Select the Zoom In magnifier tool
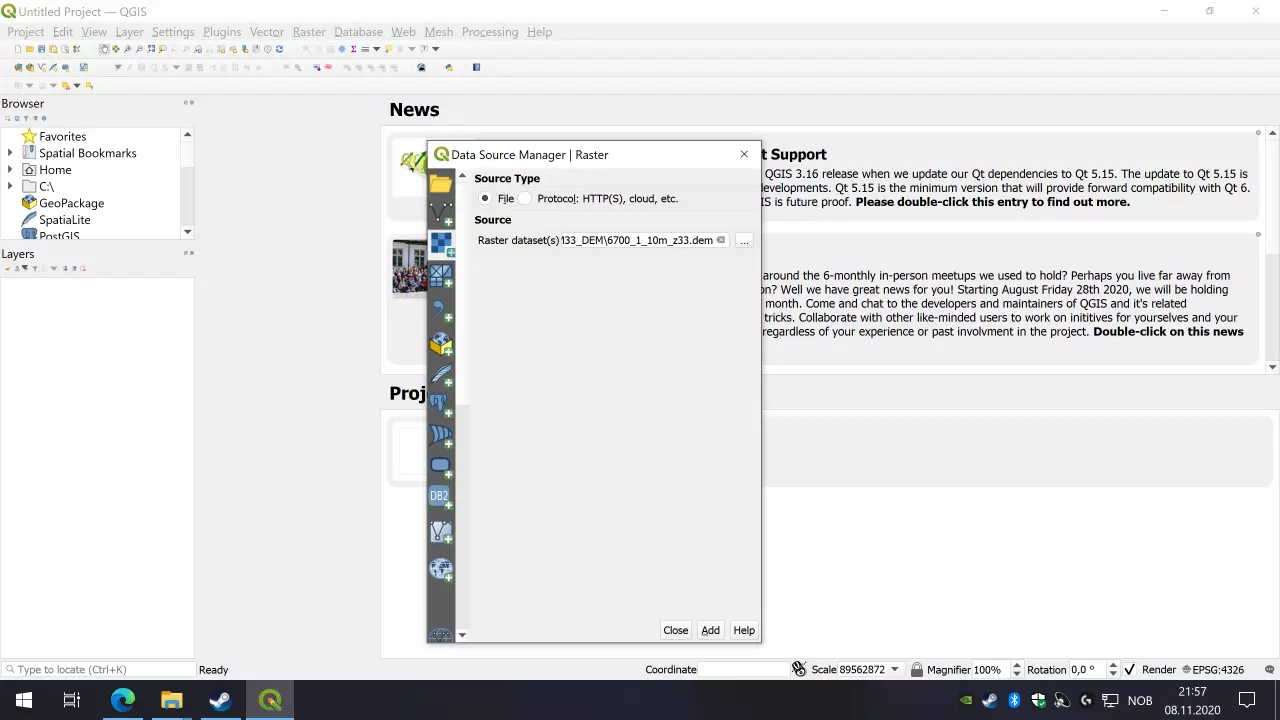 (x=127, y=49)
